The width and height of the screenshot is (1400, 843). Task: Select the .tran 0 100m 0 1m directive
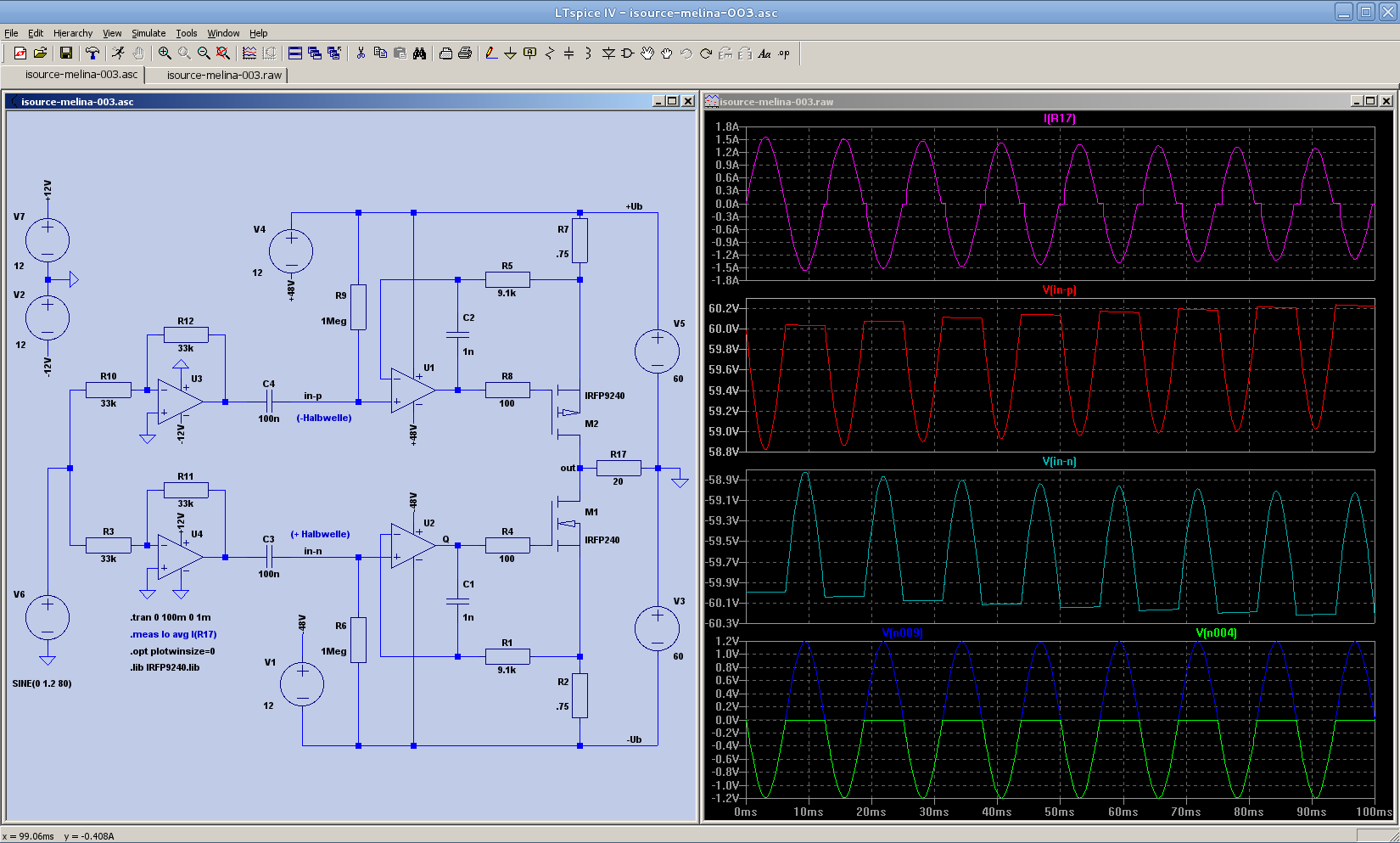171,617
